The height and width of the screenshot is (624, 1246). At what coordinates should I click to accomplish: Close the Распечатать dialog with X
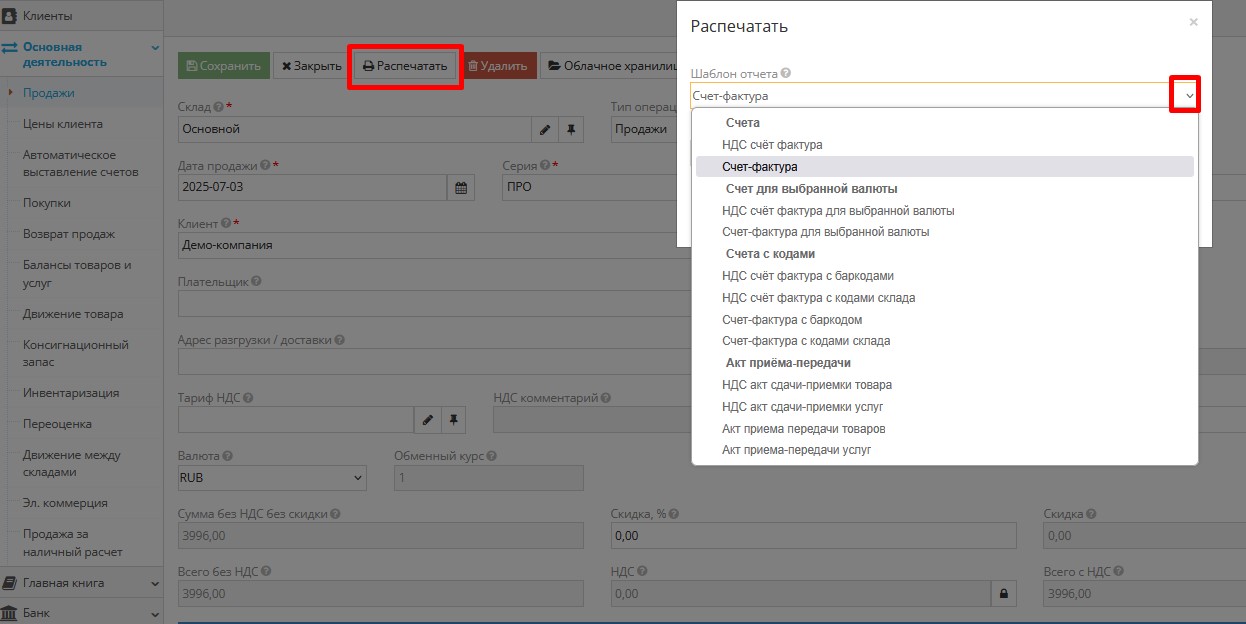(x=1193, y=22)
